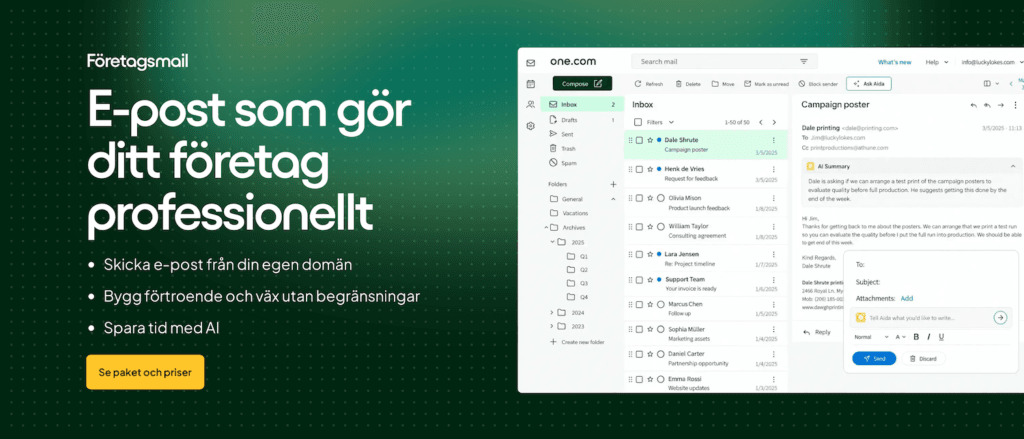
Task: Click the Se paket och priser button
Action: (x=145, y=372)
